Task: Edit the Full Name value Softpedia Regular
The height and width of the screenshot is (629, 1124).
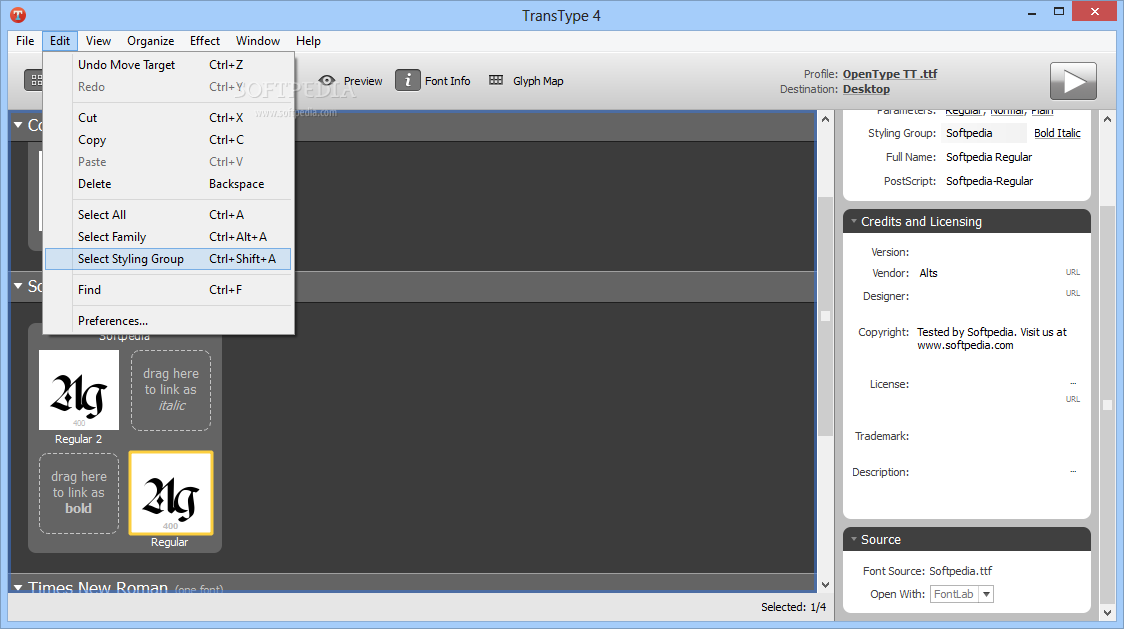Action: (989, 157)
